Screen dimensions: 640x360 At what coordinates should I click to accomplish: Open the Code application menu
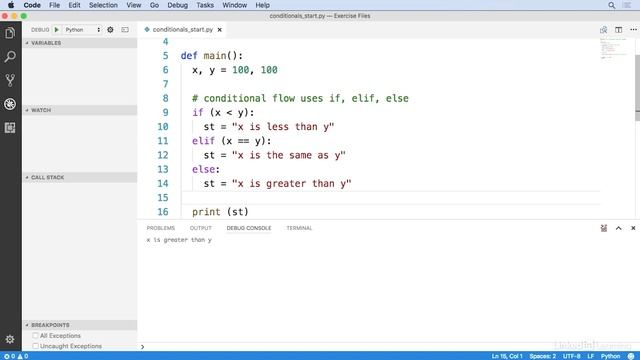click(x=32, y=5)
